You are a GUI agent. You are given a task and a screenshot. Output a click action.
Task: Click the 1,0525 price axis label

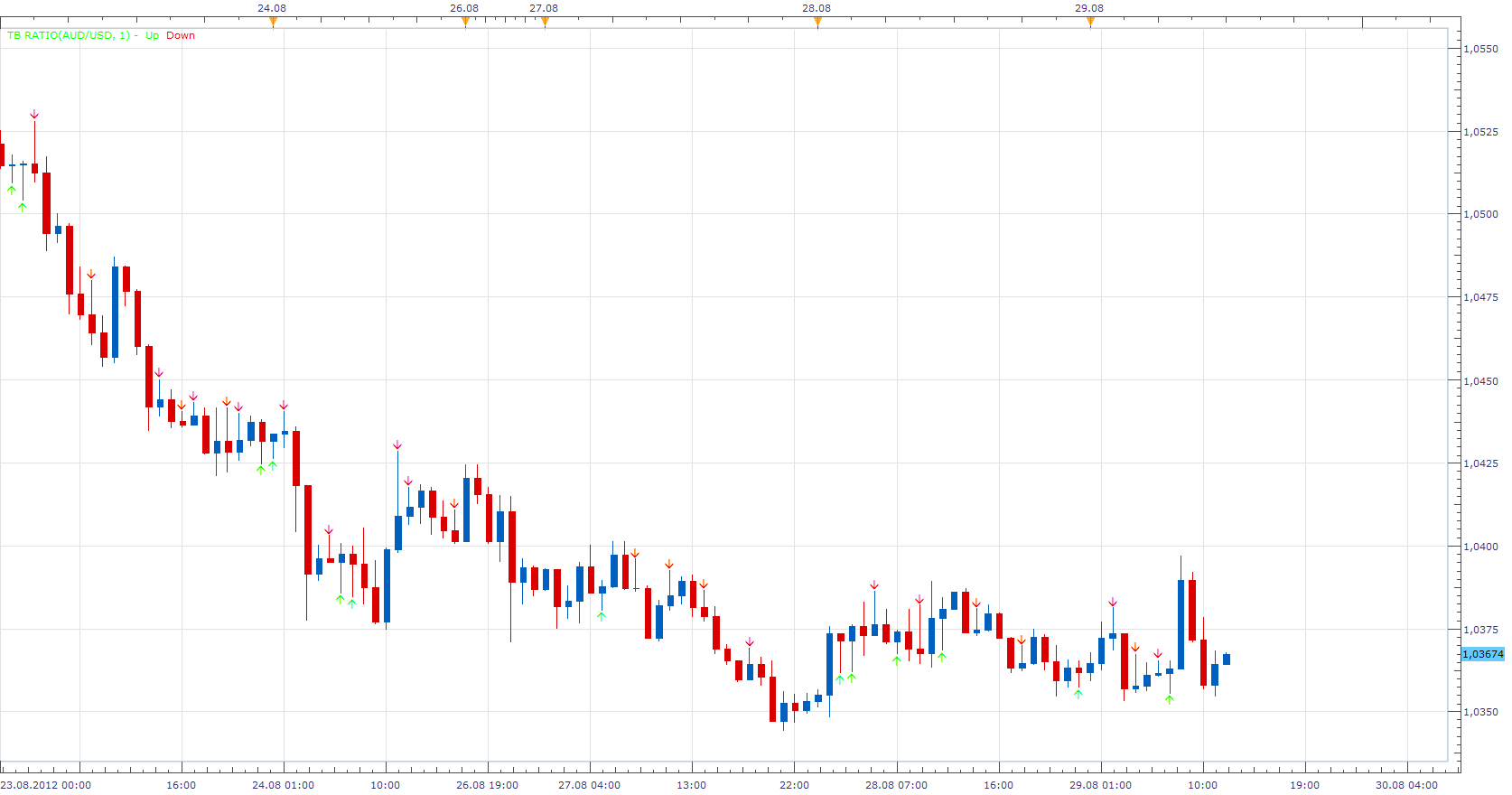1480,132
